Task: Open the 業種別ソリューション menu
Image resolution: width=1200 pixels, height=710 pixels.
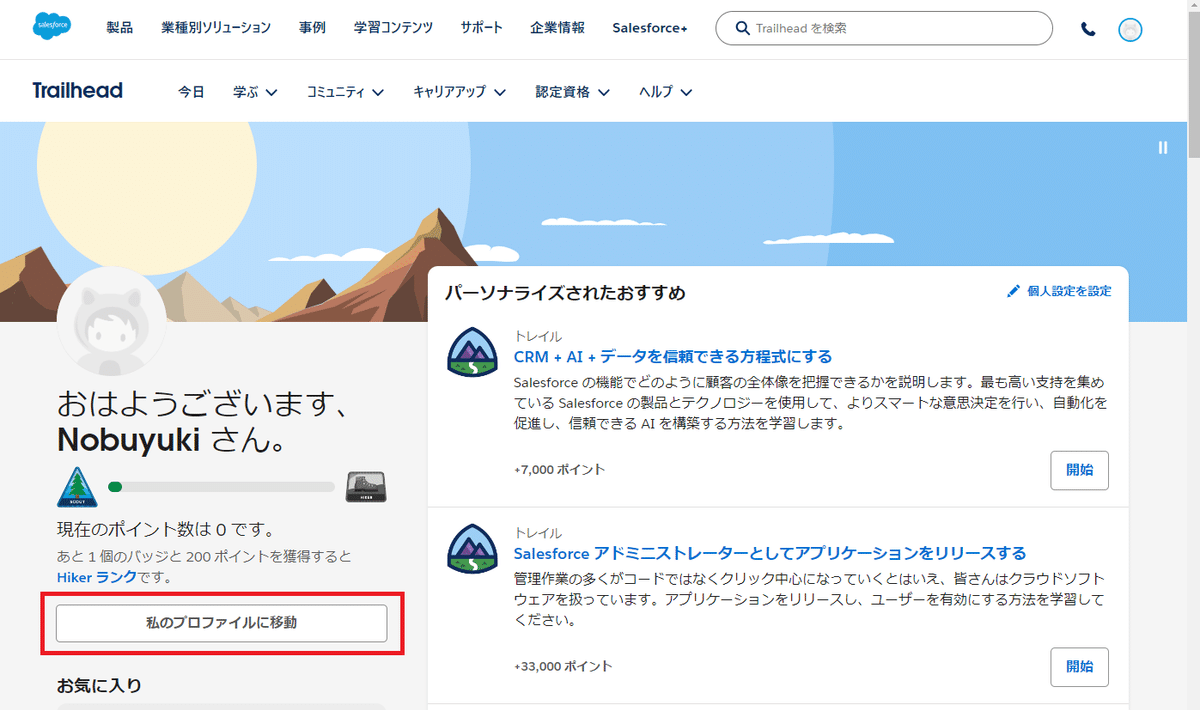Action: point(216,28)
